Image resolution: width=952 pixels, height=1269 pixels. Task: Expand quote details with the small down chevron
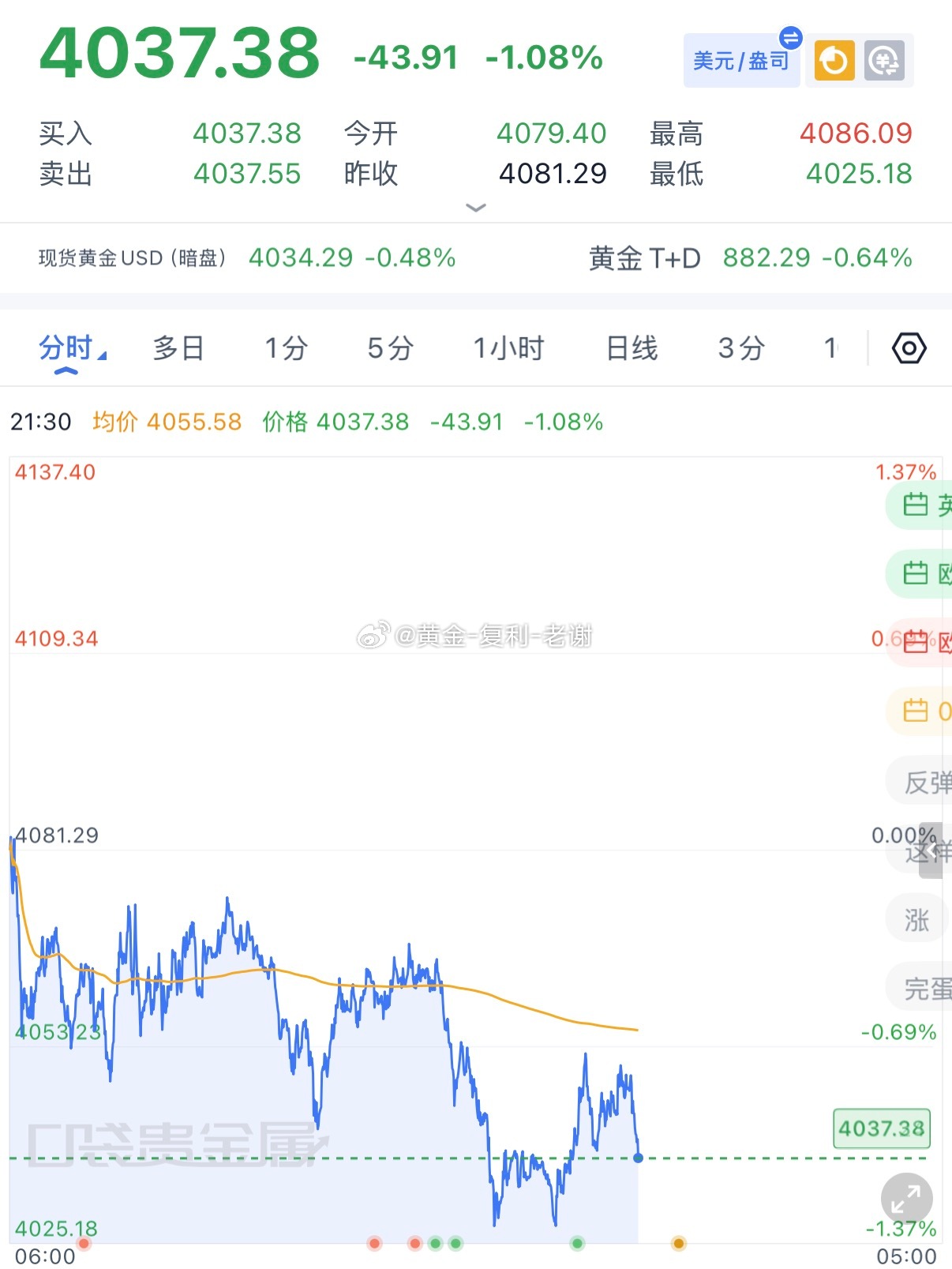[x=476, y=208]
